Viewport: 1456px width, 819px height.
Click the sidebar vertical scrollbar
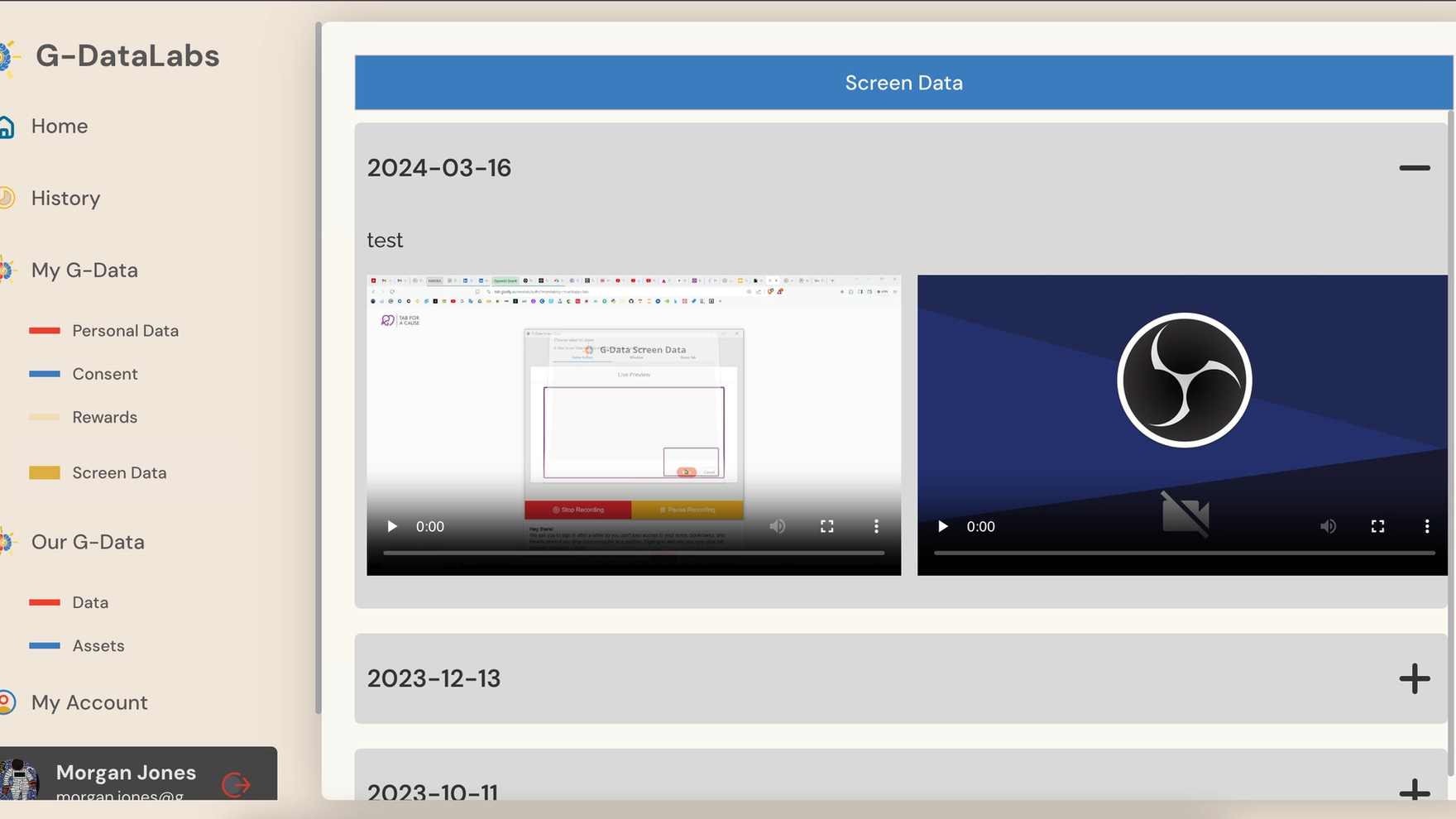[x=318, y=368]
